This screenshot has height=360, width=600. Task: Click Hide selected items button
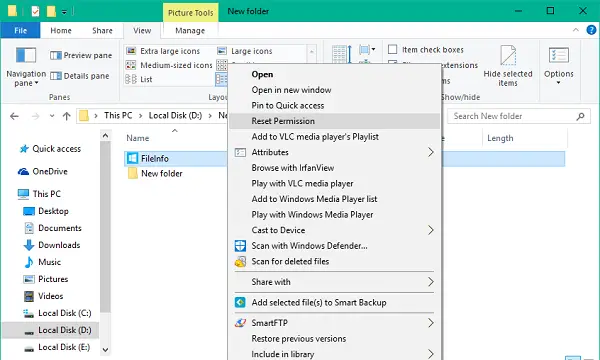click(508, 66)
